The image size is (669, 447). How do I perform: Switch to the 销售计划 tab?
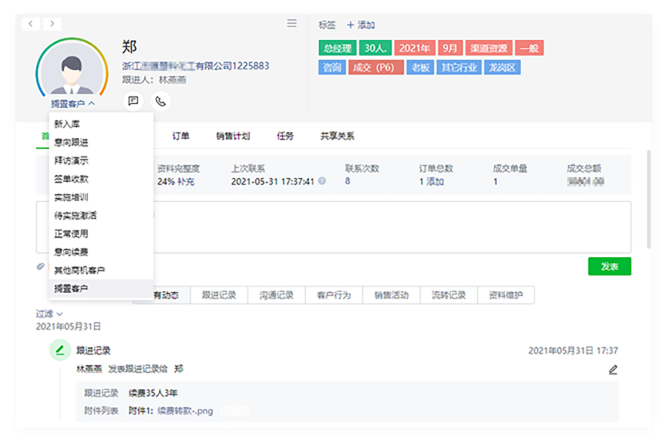pos(233,136)
